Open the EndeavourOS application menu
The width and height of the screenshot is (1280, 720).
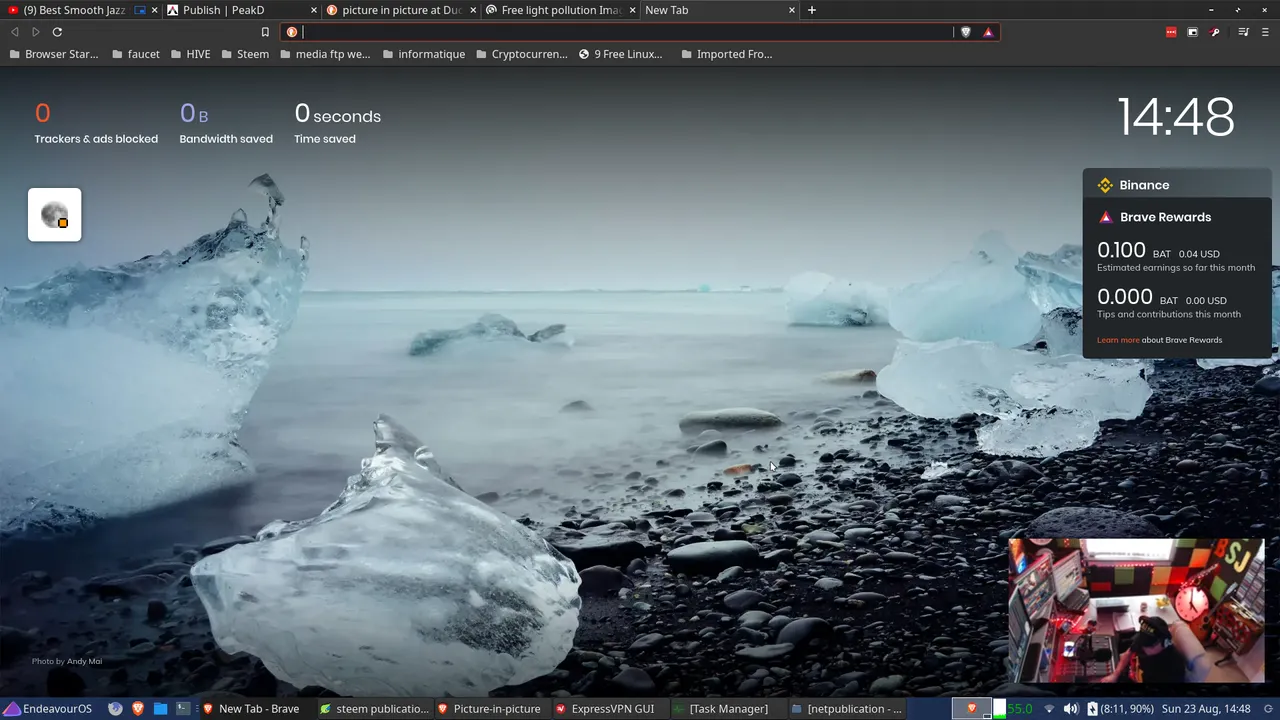click(48, 709)
